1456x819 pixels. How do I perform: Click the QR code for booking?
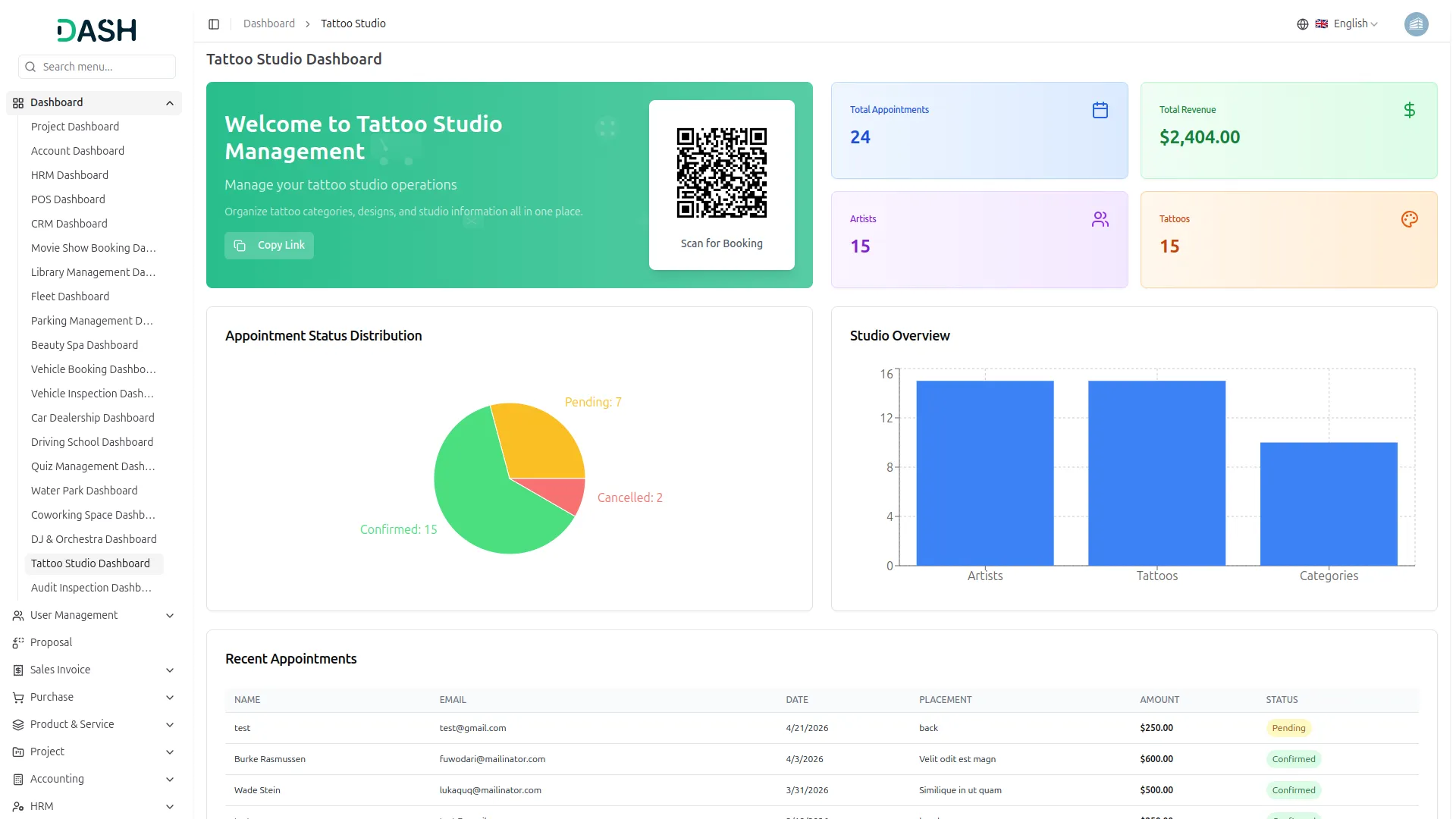[x=721, y=173]
